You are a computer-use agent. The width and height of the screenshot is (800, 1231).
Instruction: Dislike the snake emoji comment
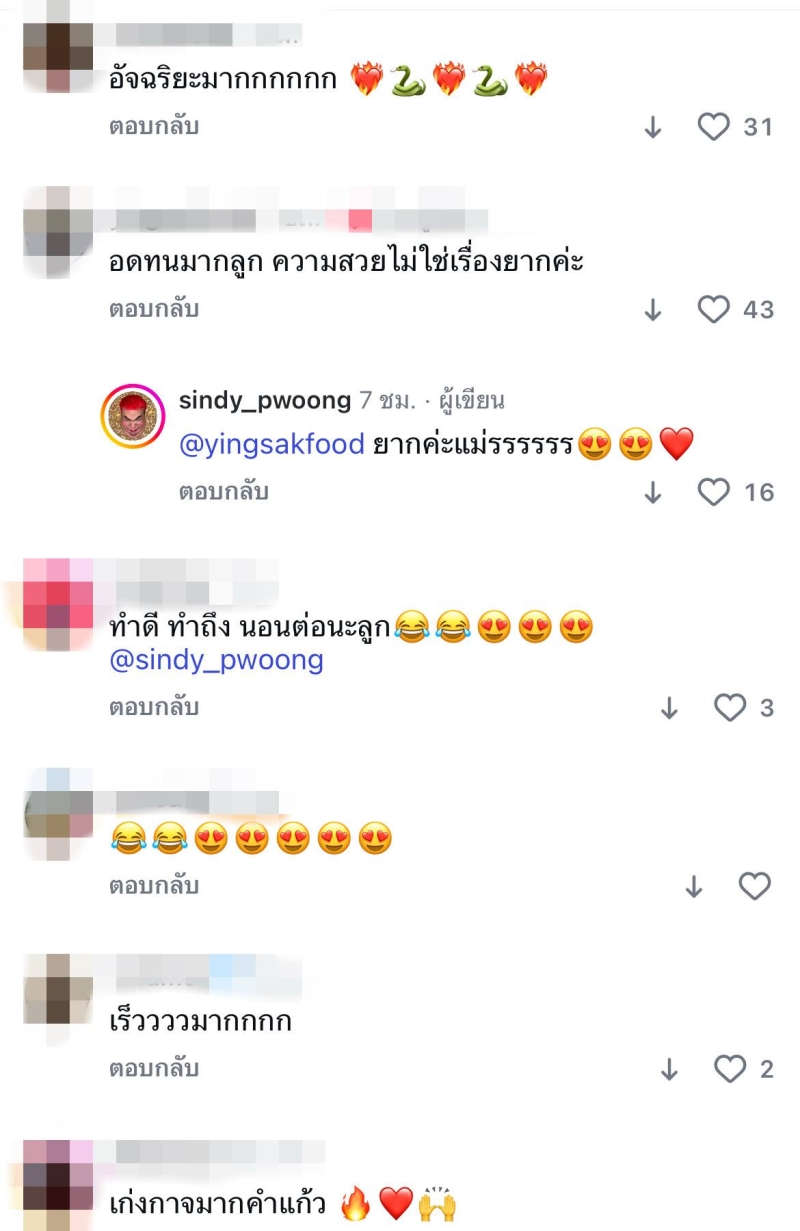point(653,127)
